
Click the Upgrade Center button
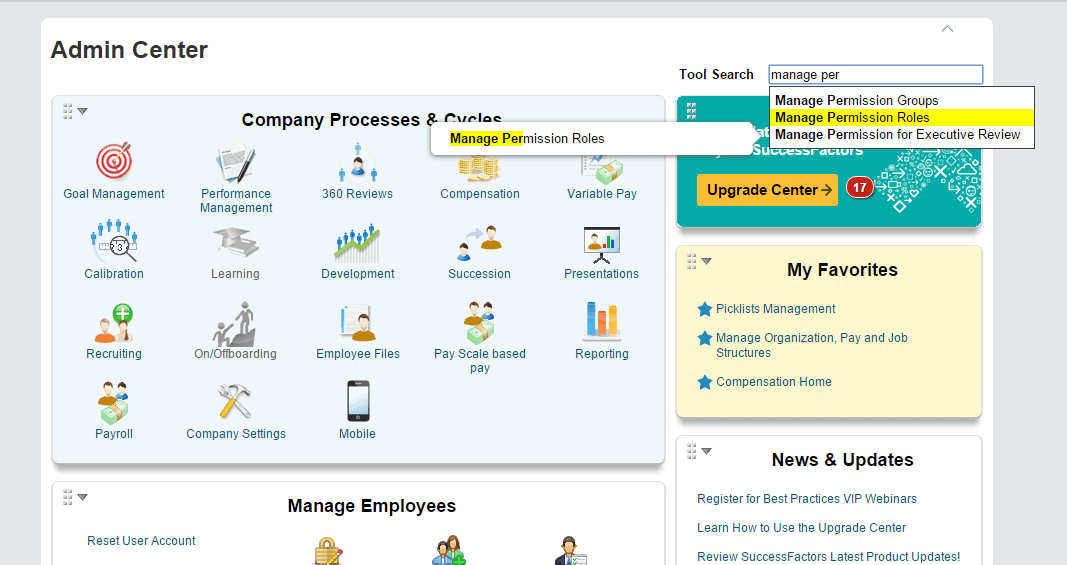point(767,190)
